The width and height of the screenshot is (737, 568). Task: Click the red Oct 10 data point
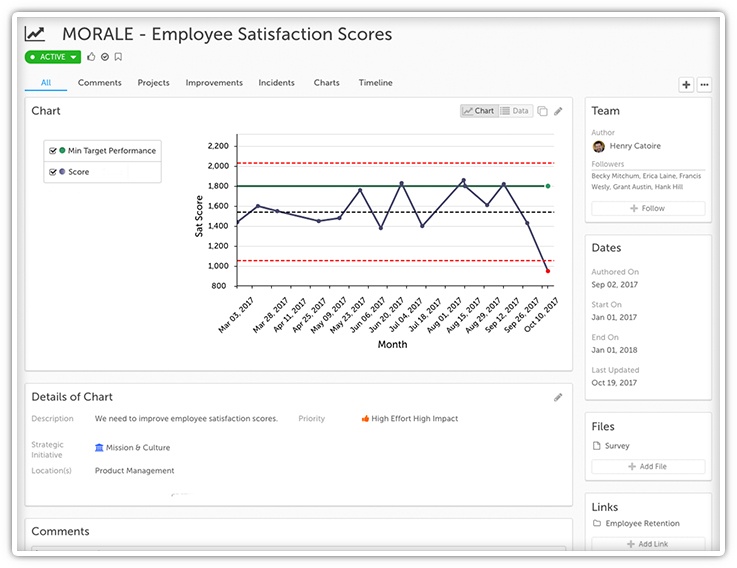547,271
